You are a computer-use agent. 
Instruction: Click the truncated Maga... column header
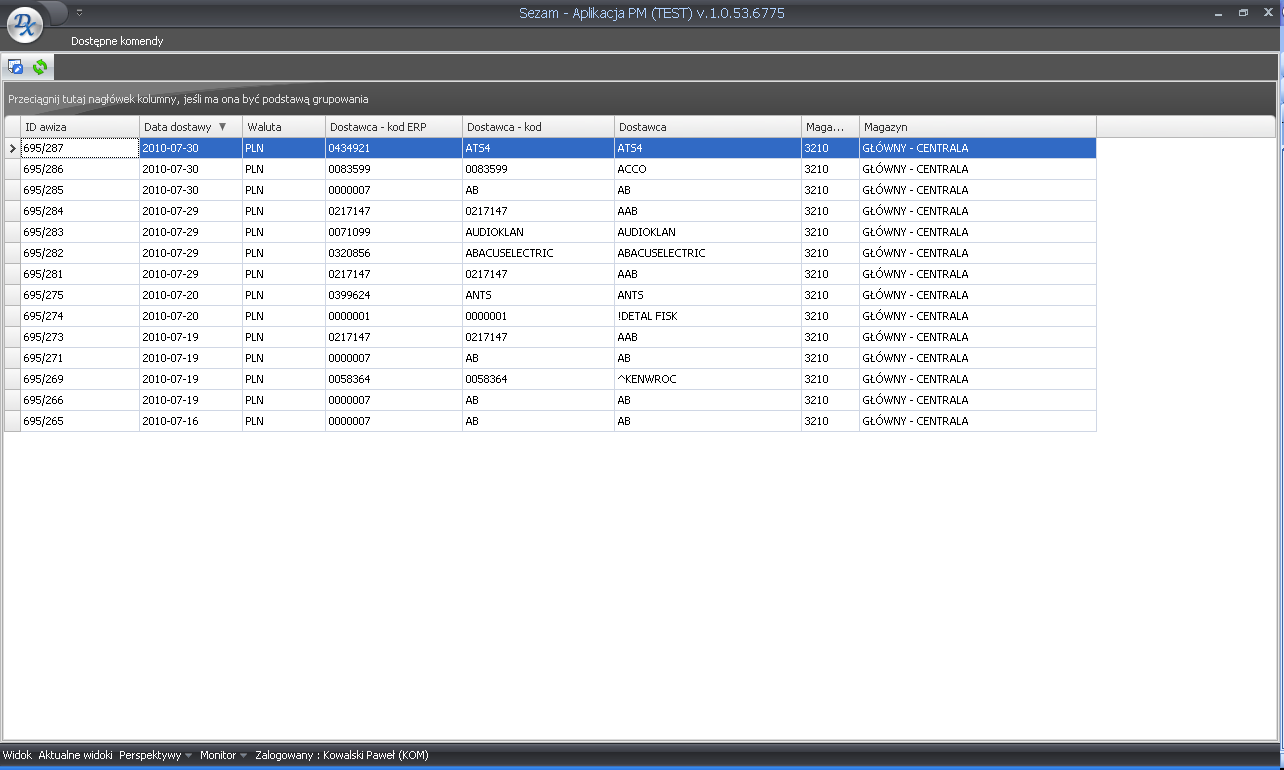[x=830, y=127]
